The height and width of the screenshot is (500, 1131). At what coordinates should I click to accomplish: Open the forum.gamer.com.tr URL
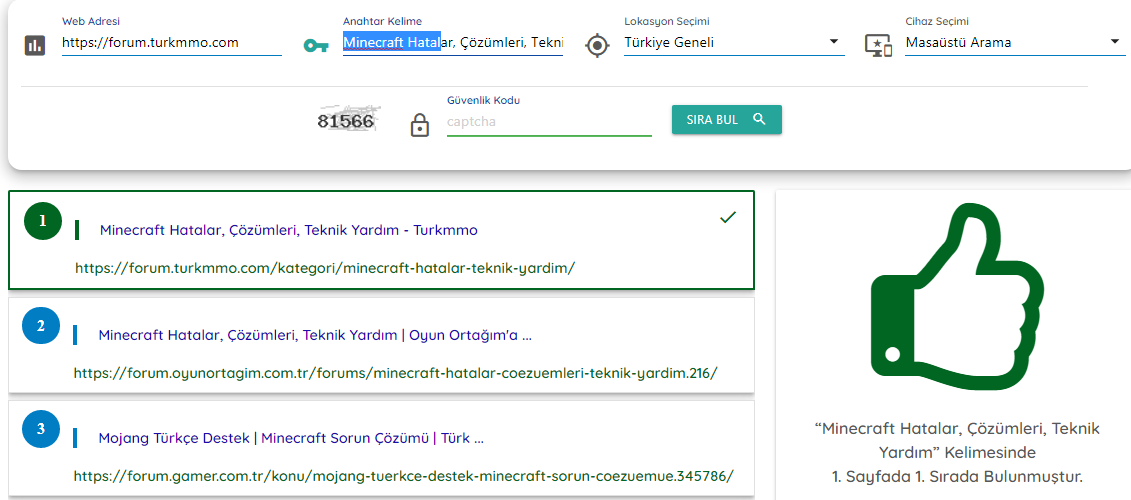coord(404,476)
